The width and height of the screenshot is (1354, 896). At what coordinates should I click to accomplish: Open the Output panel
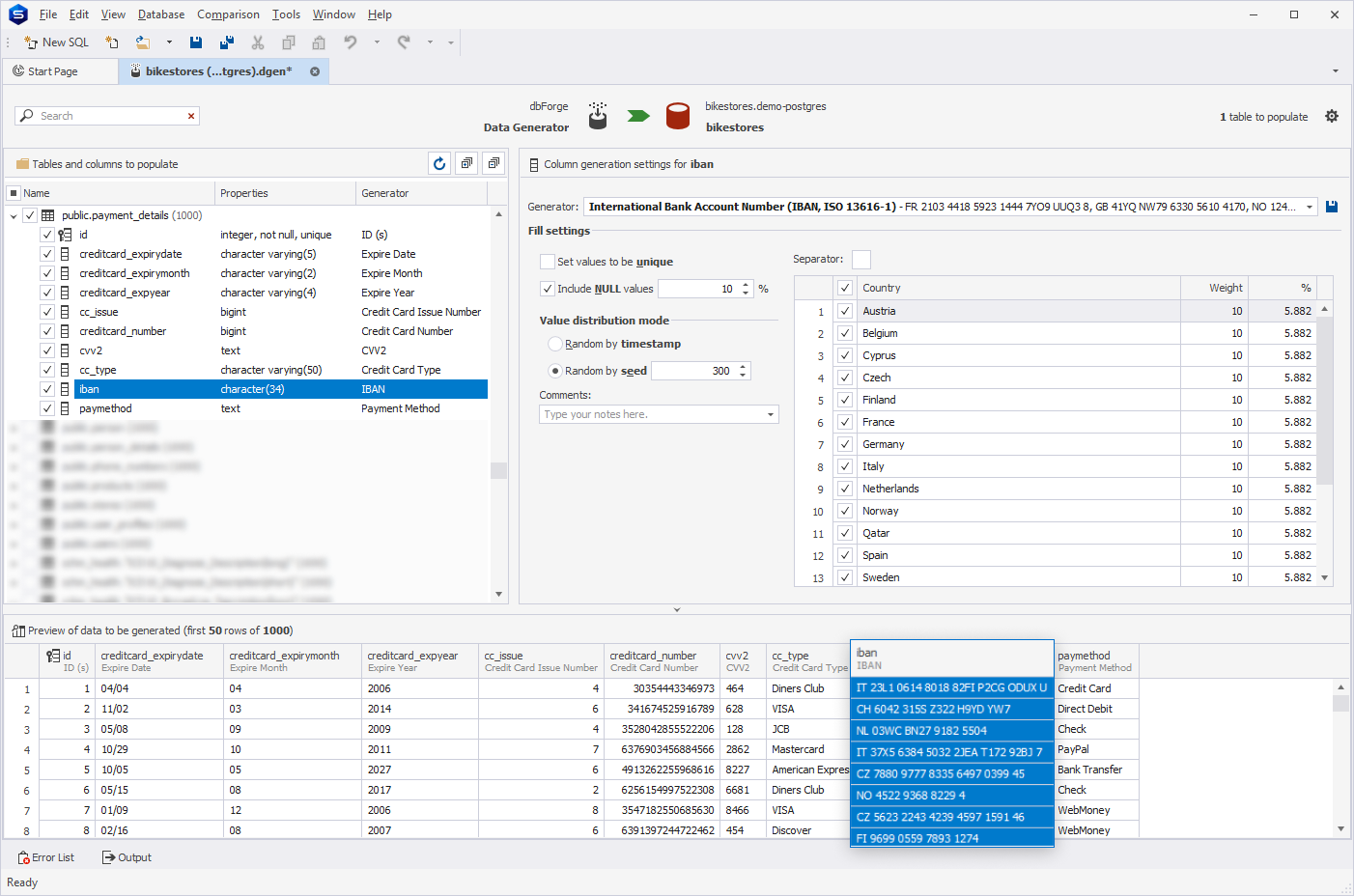127,857
